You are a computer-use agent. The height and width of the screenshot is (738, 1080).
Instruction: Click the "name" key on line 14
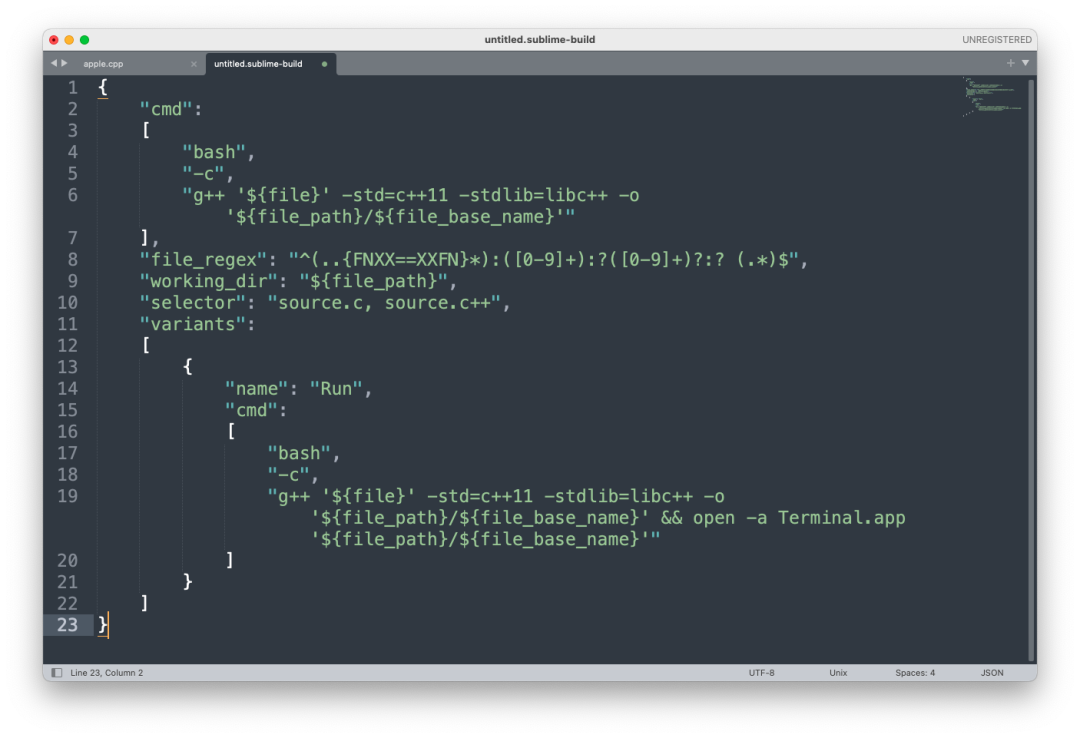pos(256,389)
